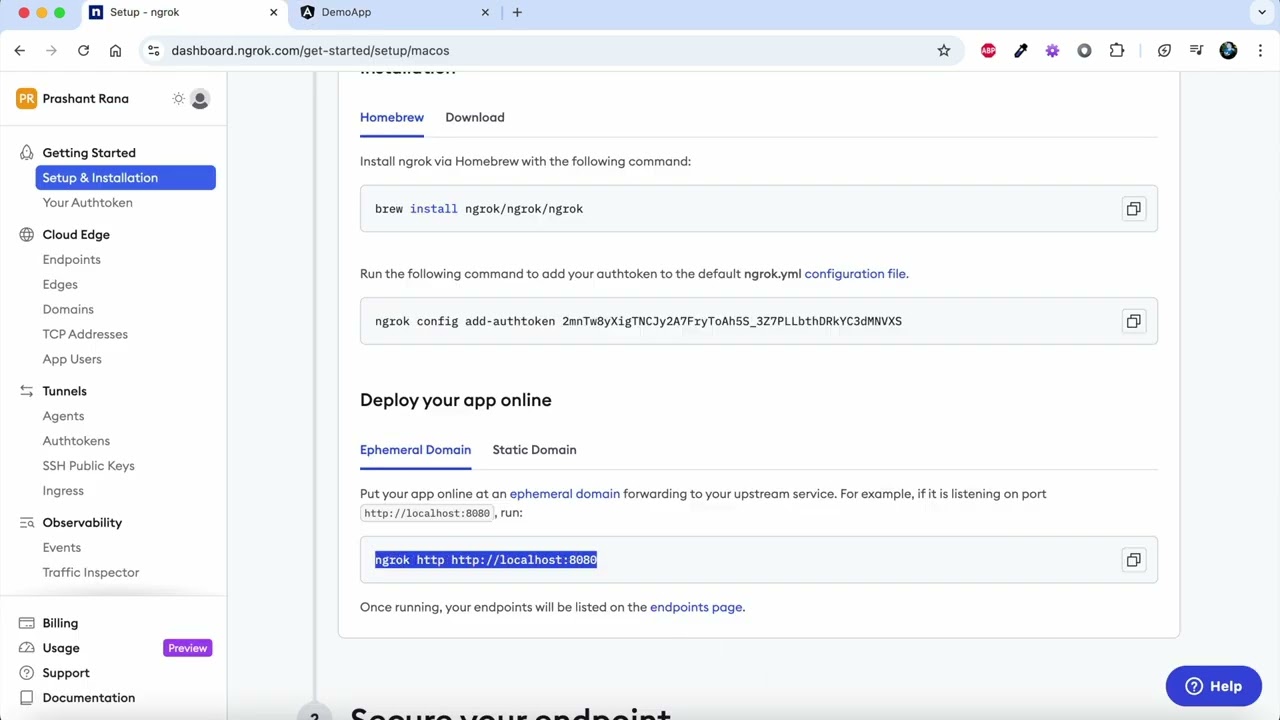1280x720 pixels.
Task: Click the Usage Preview badge
Action: pos(187,648)
